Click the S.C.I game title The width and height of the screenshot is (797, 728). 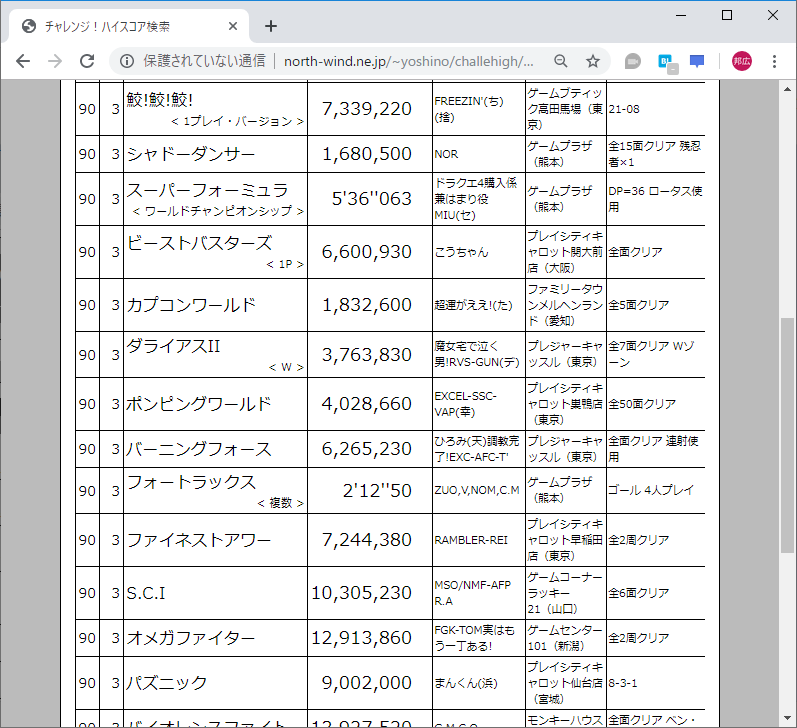(x=146, y=593)
